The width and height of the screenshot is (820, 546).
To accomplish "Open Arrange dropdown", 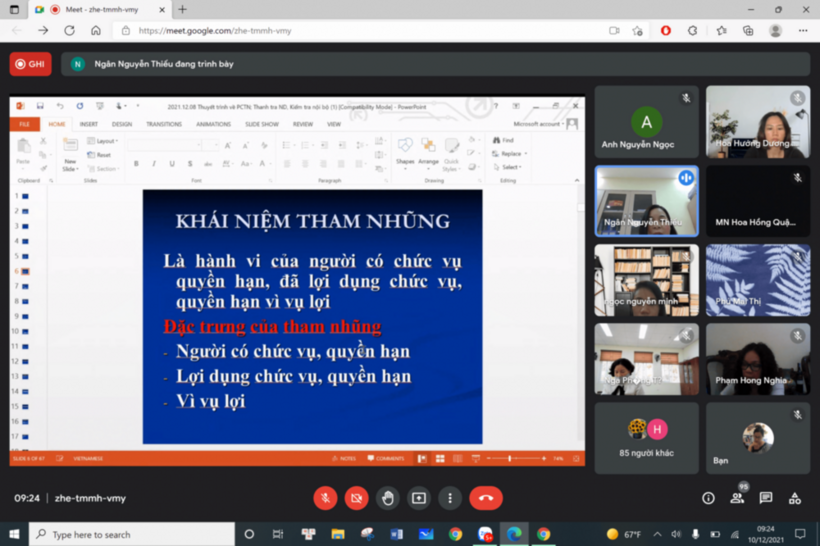I will tap(428, 153).
